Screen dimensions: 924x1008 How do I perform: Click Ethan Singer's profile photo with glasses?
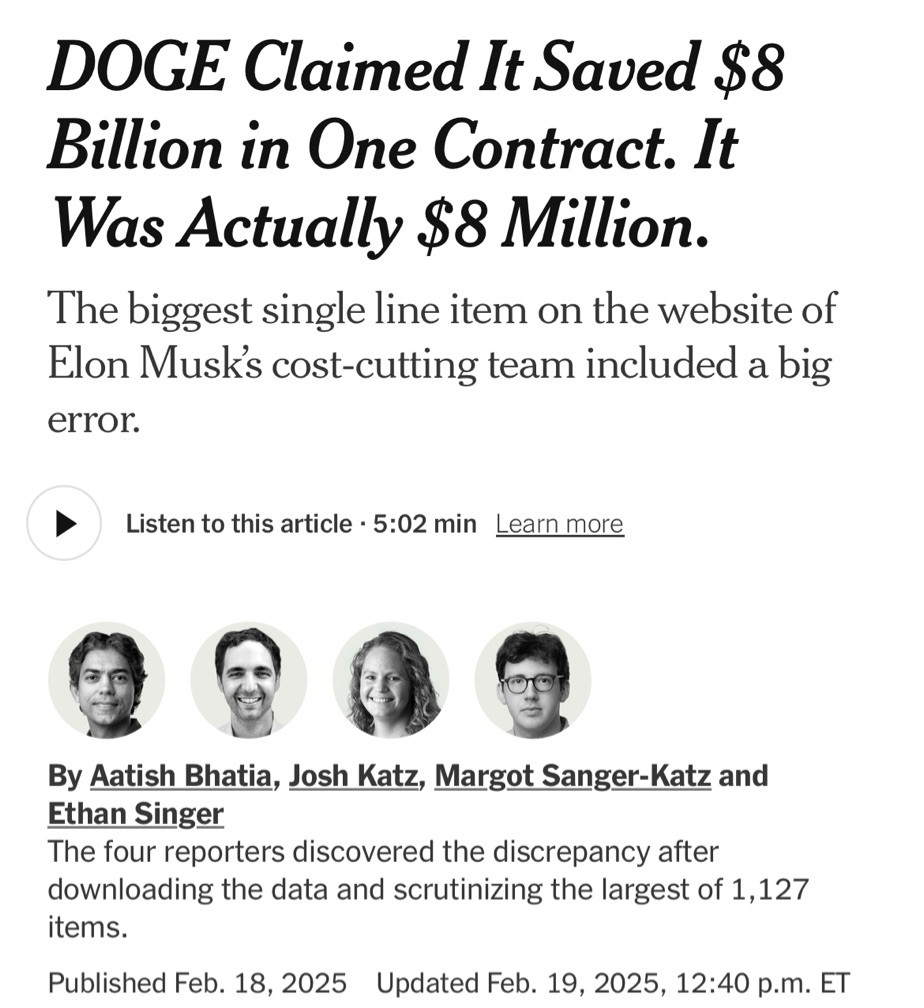(x=532, y=680)
